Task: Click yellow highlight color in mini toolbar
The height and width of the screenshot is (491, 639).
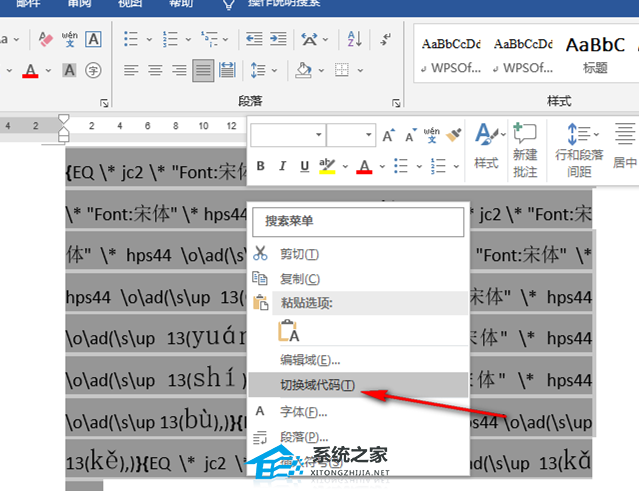Action: tap(327, 166)
